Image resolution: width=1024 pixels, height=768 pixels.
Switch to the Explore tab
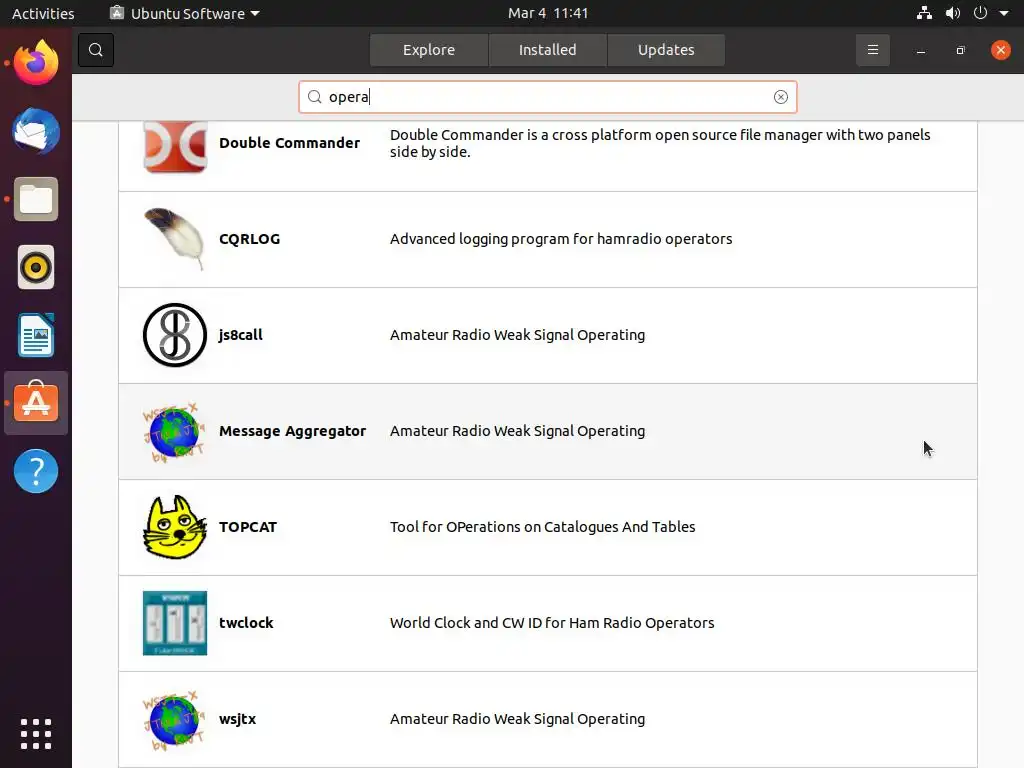pyautogui.click(x=428, y=50)
